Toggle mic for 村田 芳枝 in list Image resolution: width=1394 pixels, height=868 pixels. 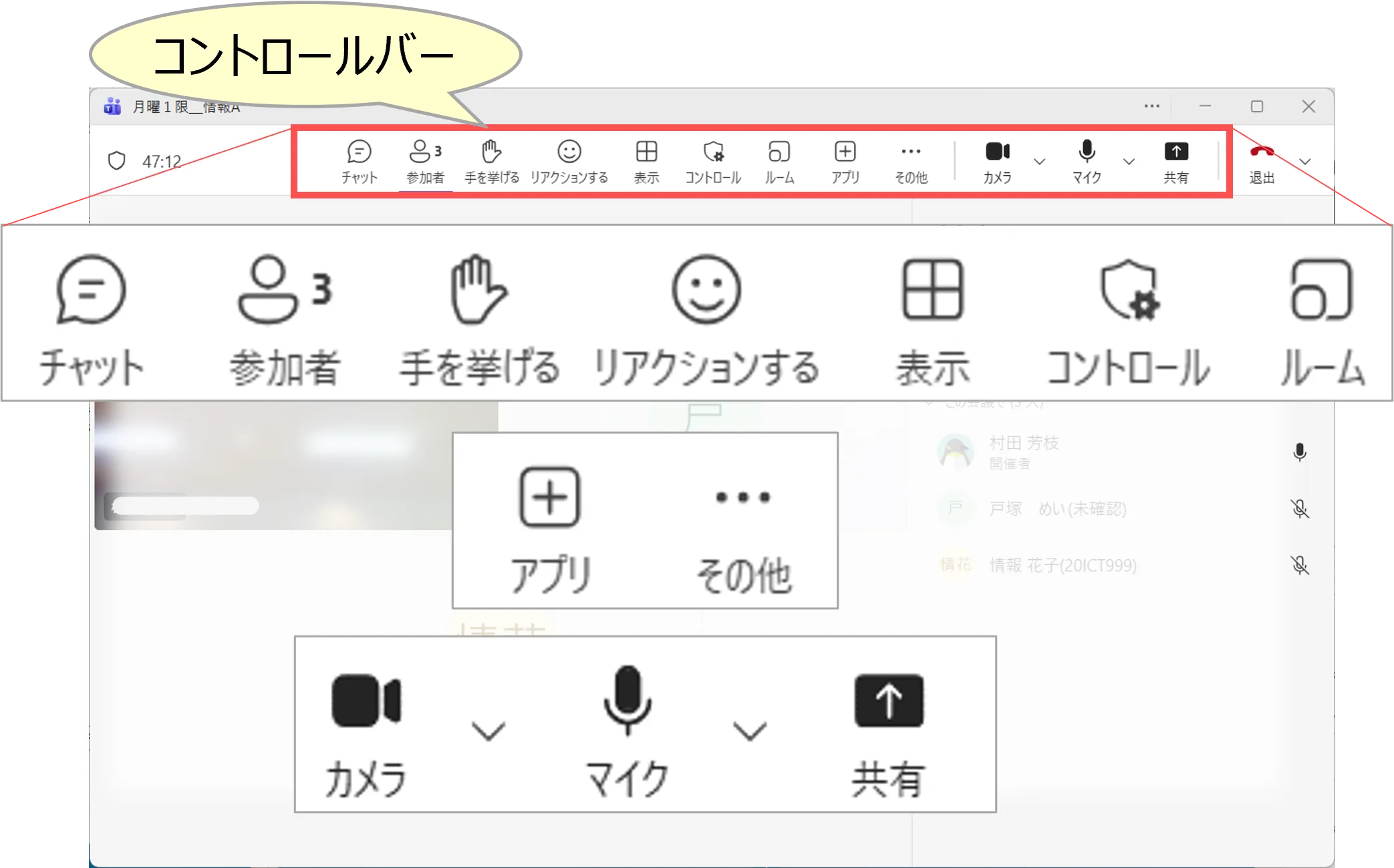click(1299, 452)
